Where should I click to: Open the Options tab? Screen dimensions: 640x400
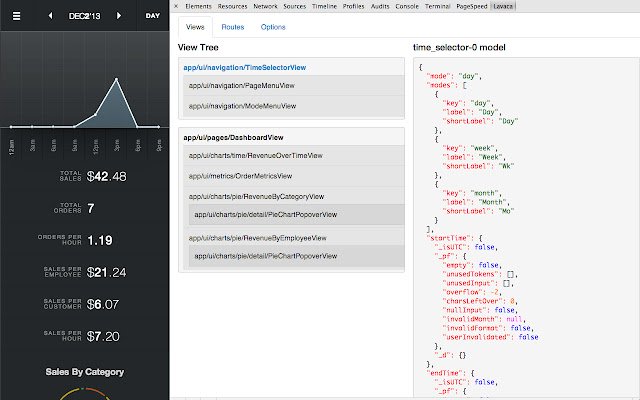pos(273,27)
